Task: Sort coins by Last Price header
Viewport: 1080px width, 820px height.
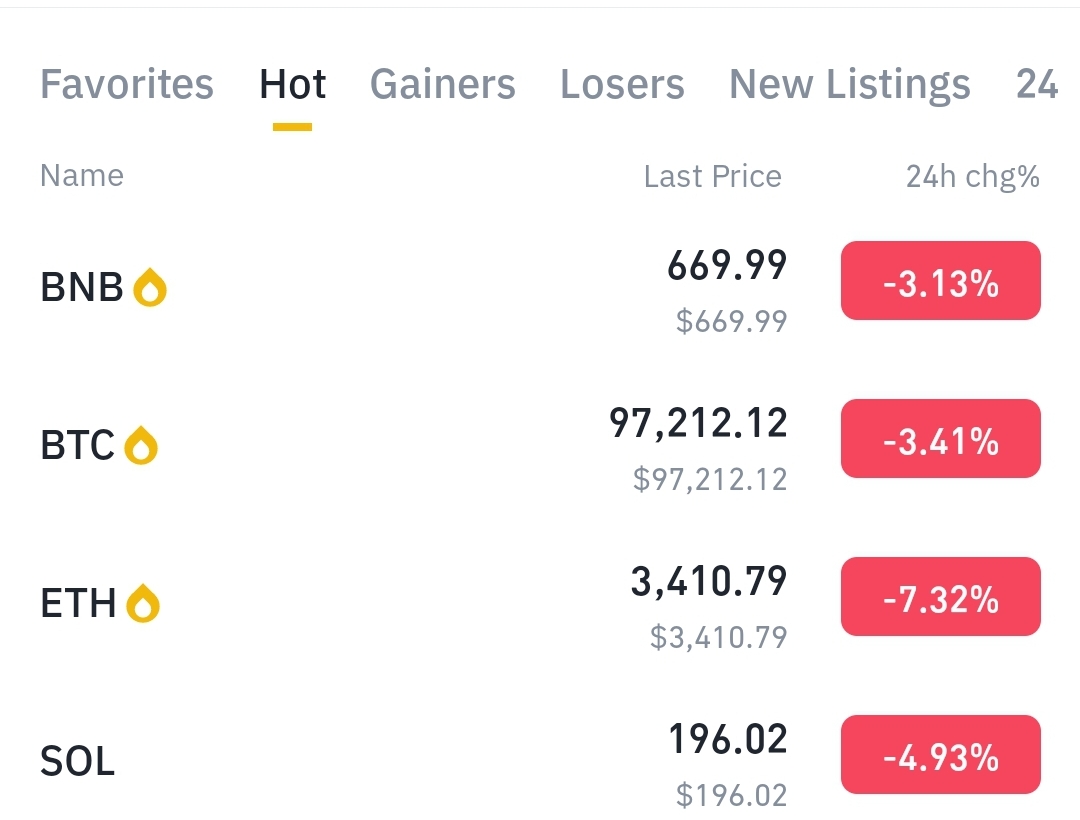Action: pyautogui.click(x=712, y=177)
